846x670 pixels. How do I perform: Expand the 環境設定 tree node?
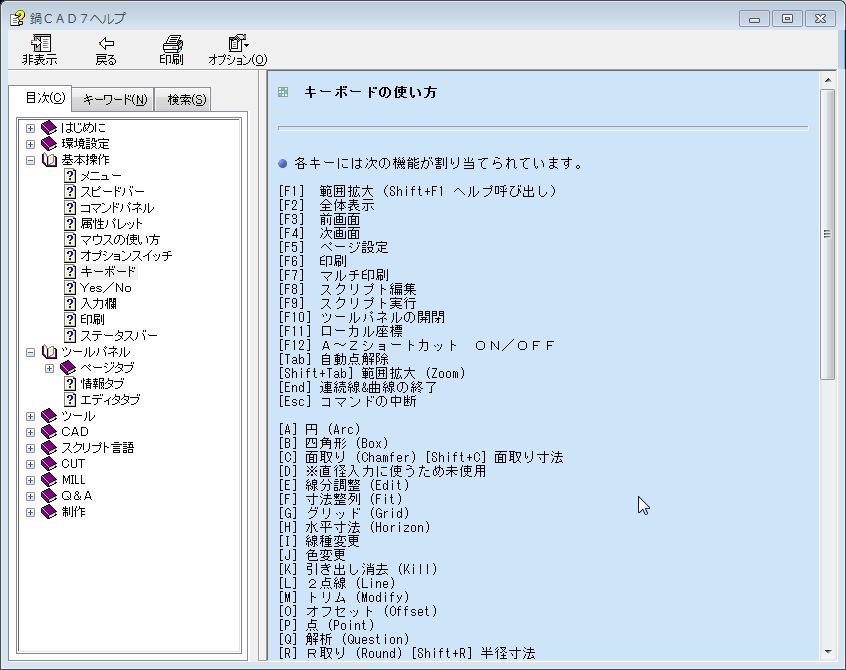coord(30,144)
